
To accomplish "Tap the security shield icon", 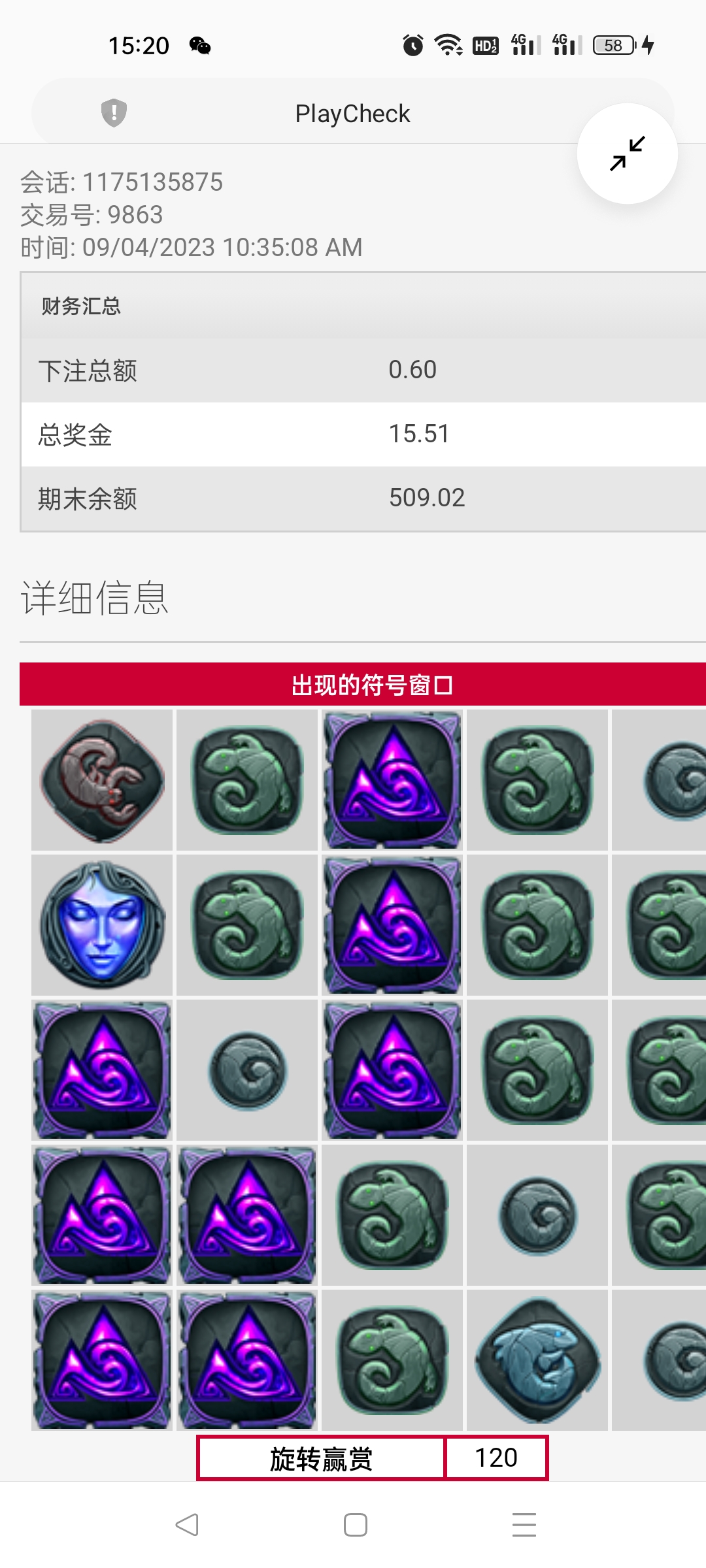I will [x=114, y=113].
